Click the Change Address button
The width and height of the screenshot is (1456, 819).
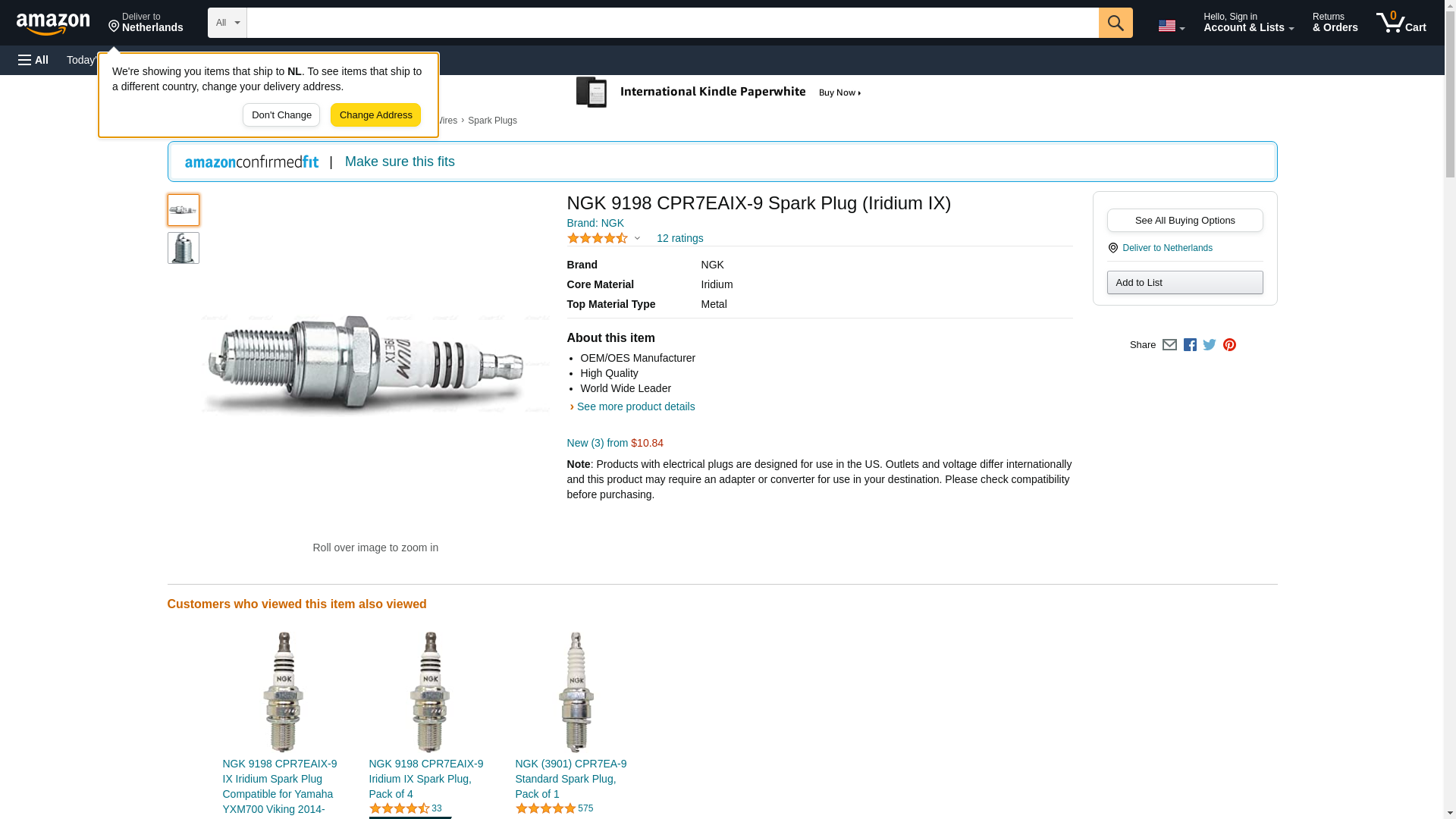pos(375,115)
